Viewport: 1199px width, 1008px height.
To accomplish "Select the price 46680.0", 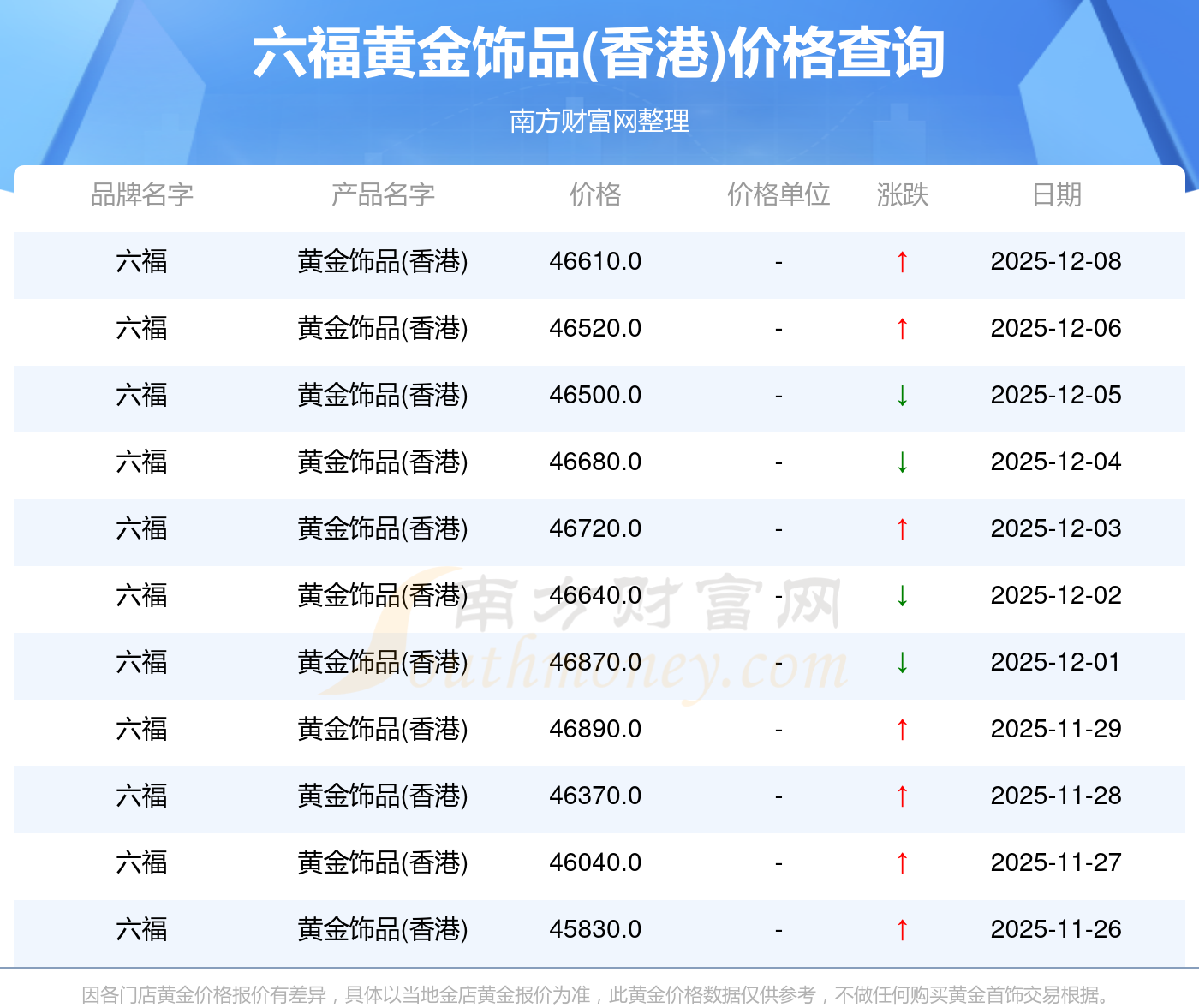I will point(595,462).
